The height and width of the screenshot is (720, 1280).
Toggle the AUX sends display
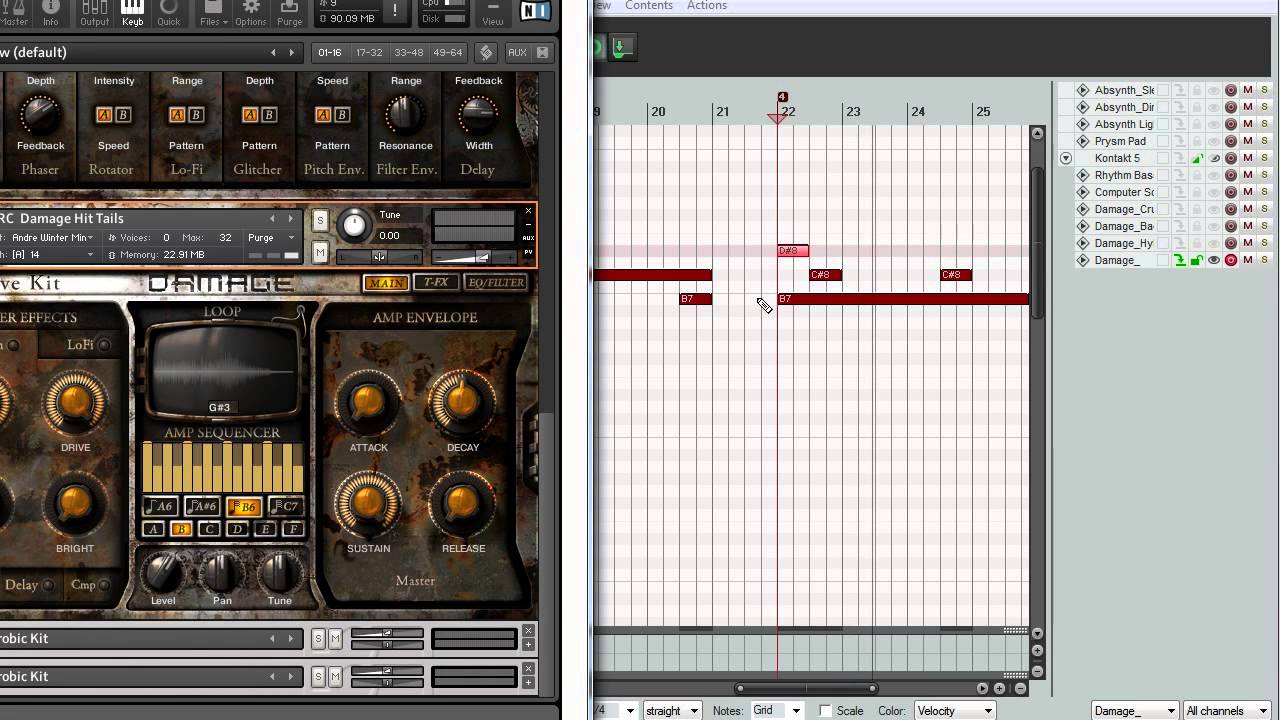517,52
